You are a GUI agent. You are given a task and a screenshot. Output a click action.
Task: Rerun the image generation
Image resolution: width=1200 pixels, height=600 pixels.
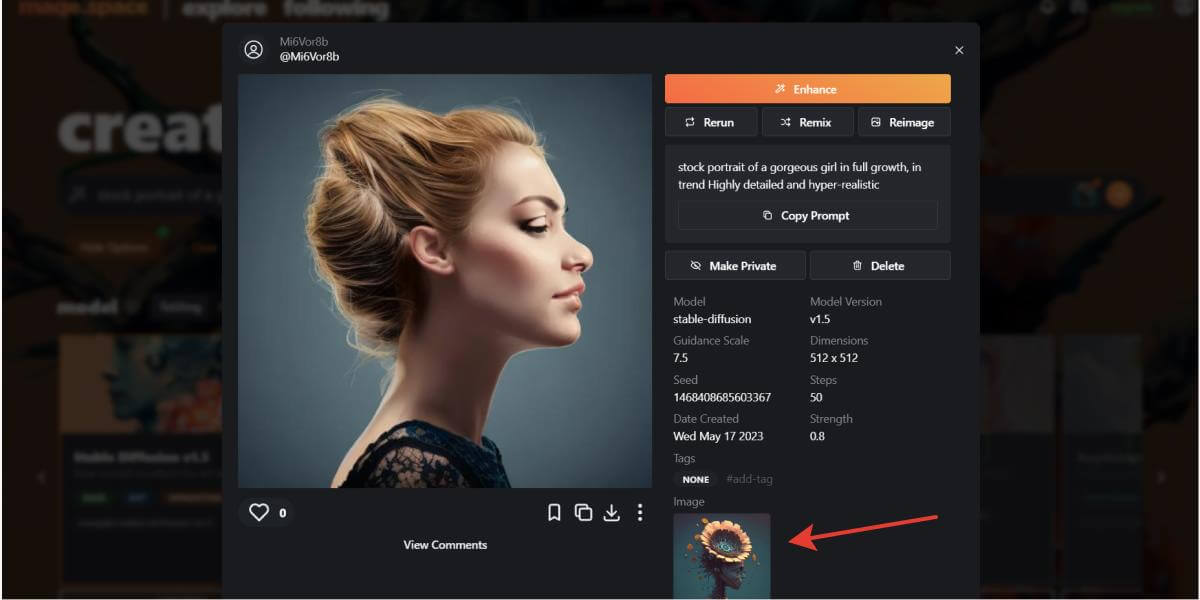[711, 122]
